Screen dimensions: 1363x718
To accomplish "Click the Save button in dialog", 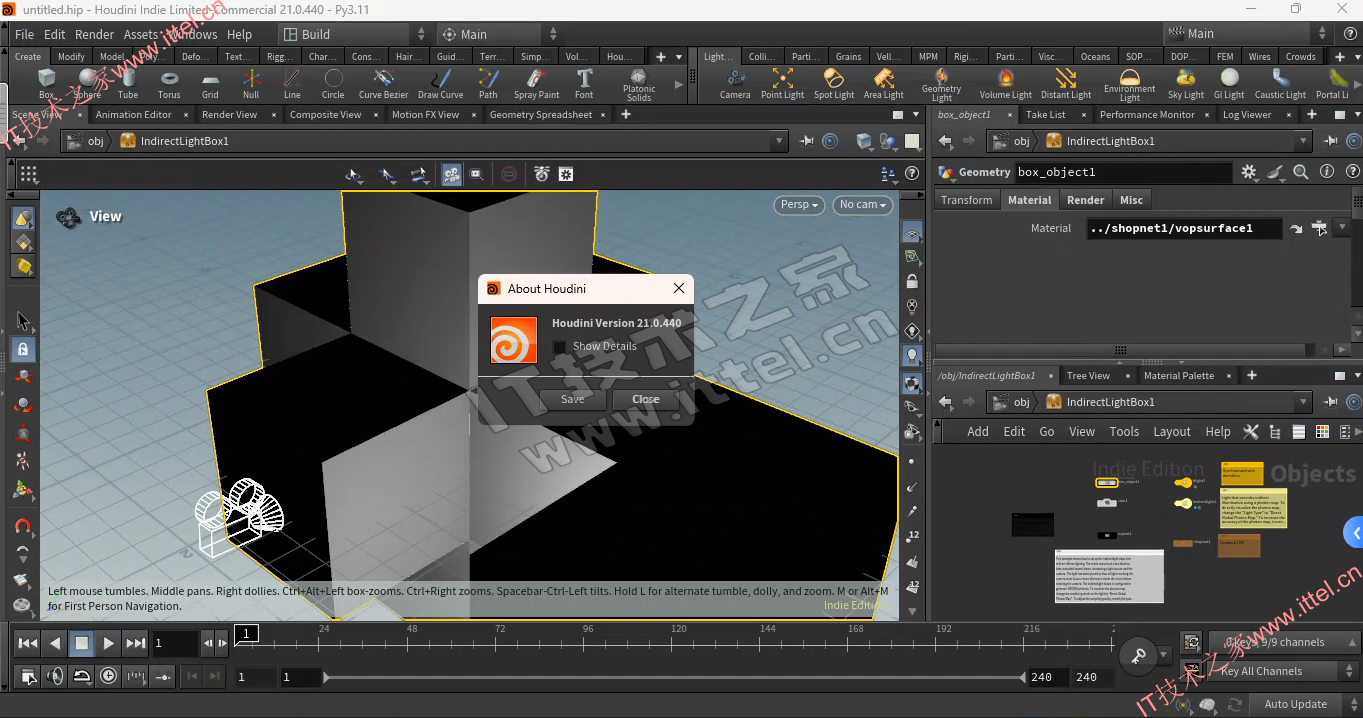I will (x=573, y=399).
